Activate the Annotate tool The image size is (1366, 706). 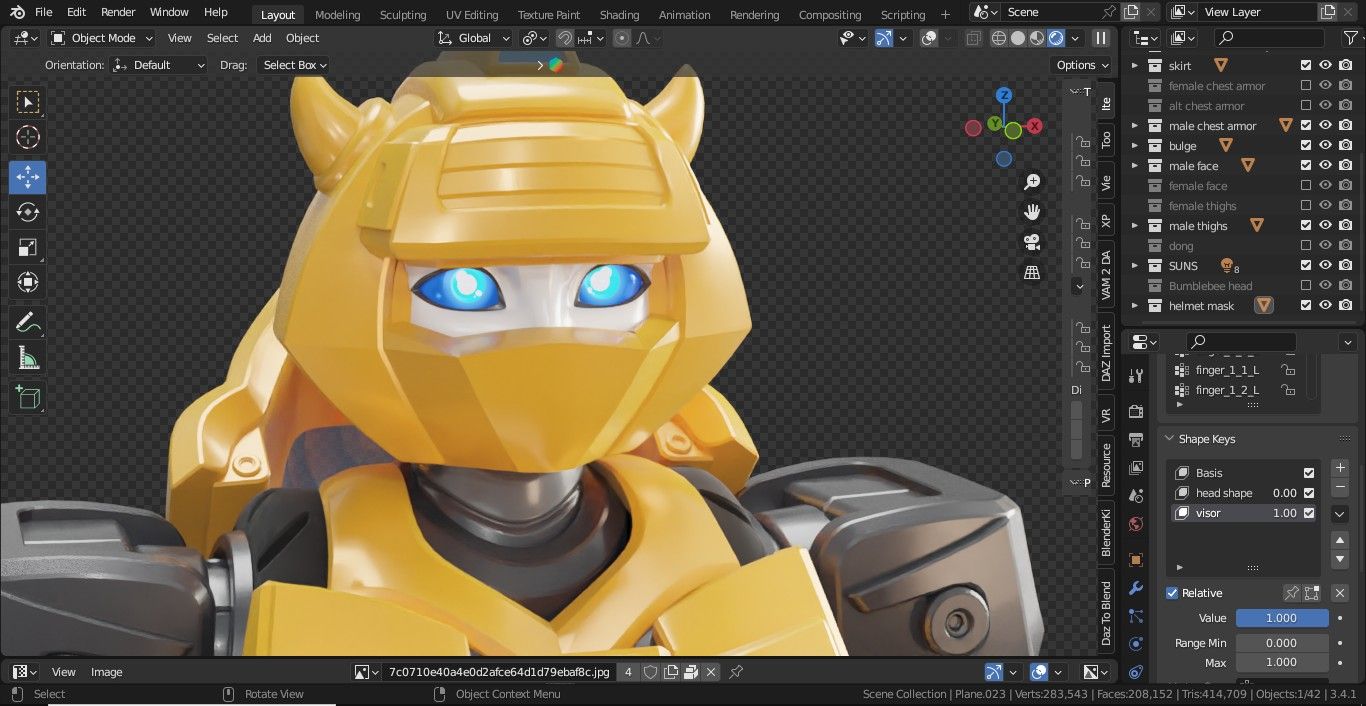(x=28, y=323)
